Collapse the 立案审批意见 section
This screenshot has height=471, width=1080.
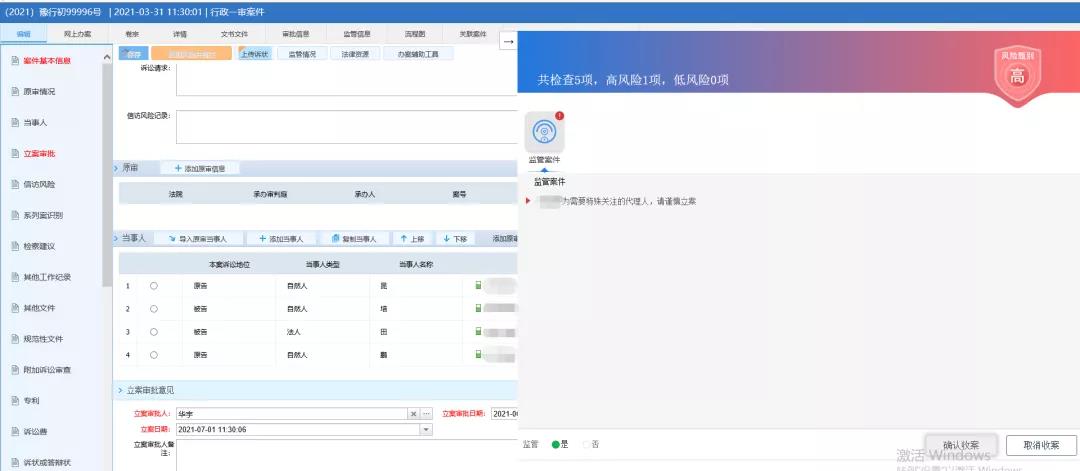(118, 390)
